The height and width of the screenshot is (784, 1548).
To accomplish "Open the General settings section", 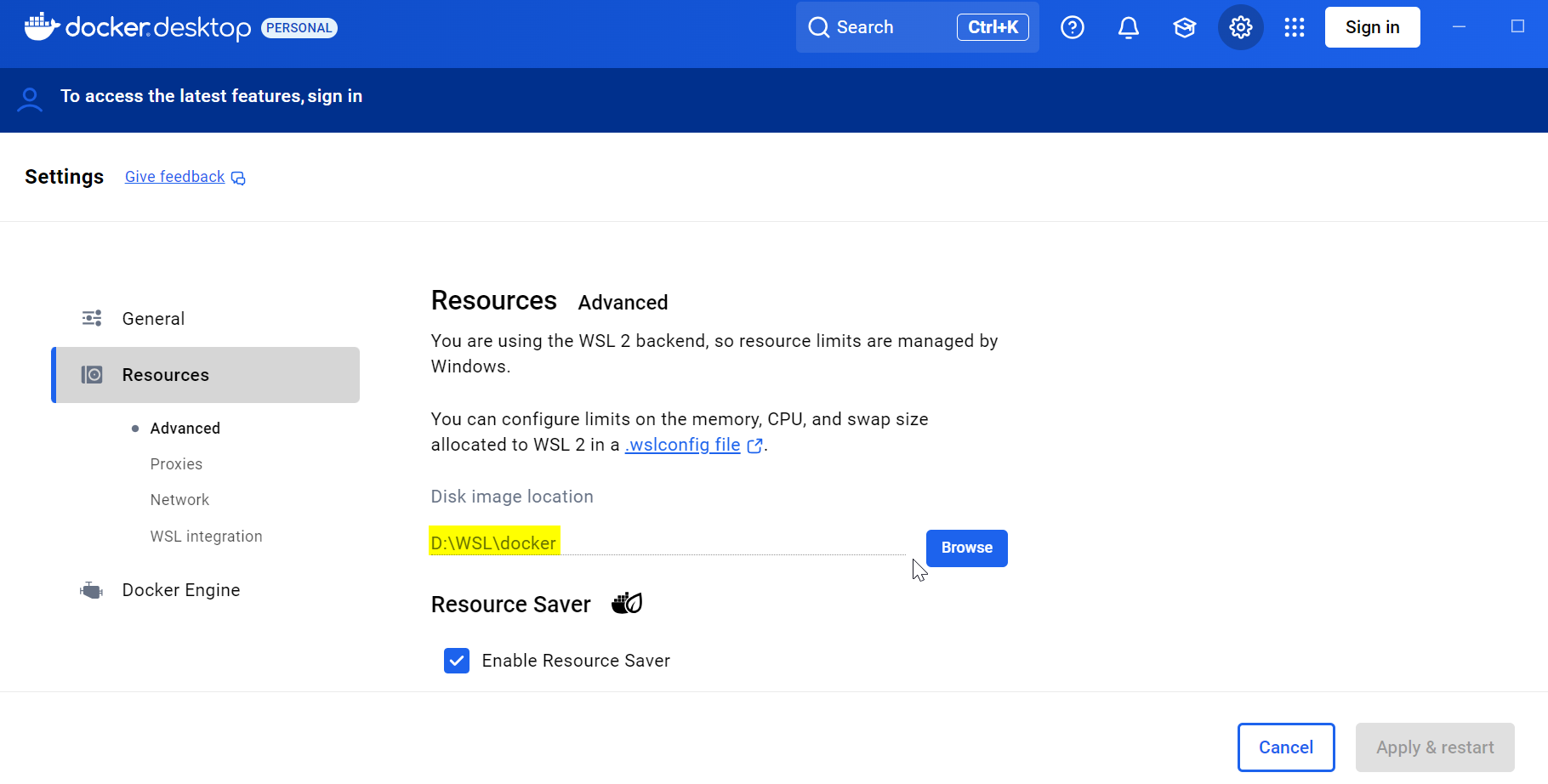I will 206,318.
